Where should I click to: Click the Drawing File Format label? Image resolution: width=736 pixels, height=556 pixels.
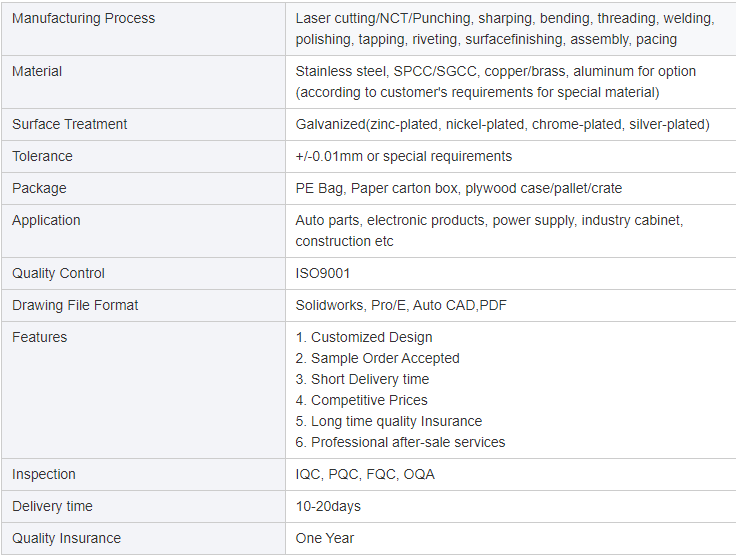[75, 305]
